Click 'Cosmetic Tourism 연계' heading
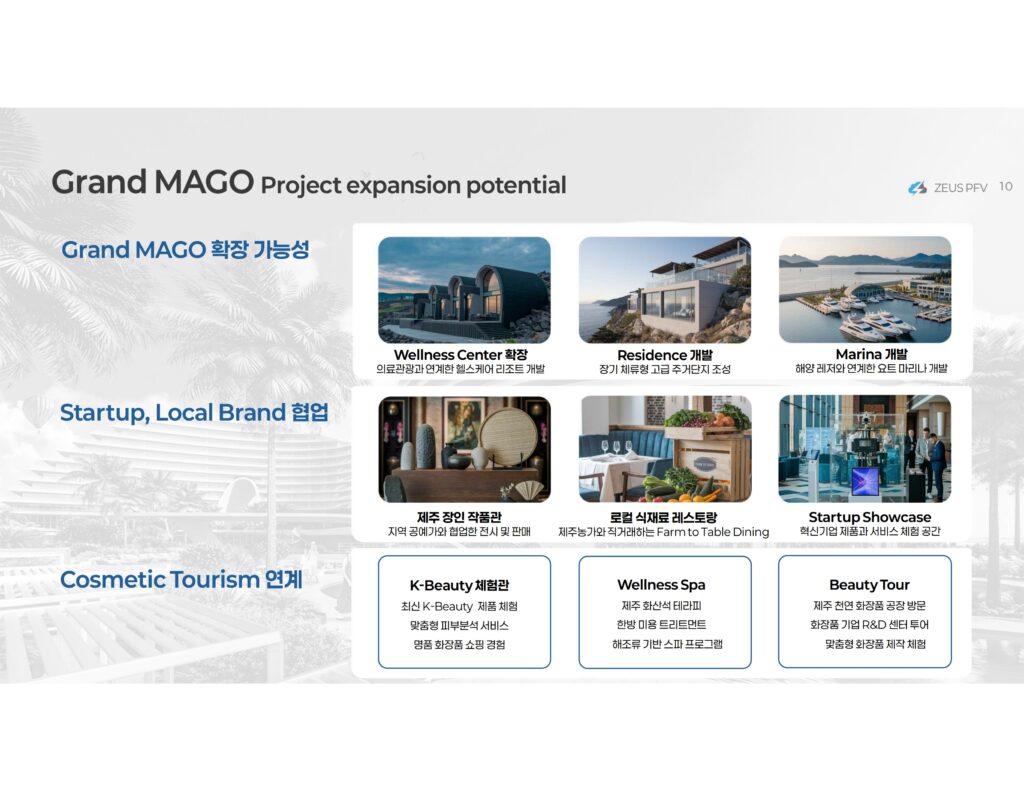This screenshot has width=1024, height=791. click(181, 579)
